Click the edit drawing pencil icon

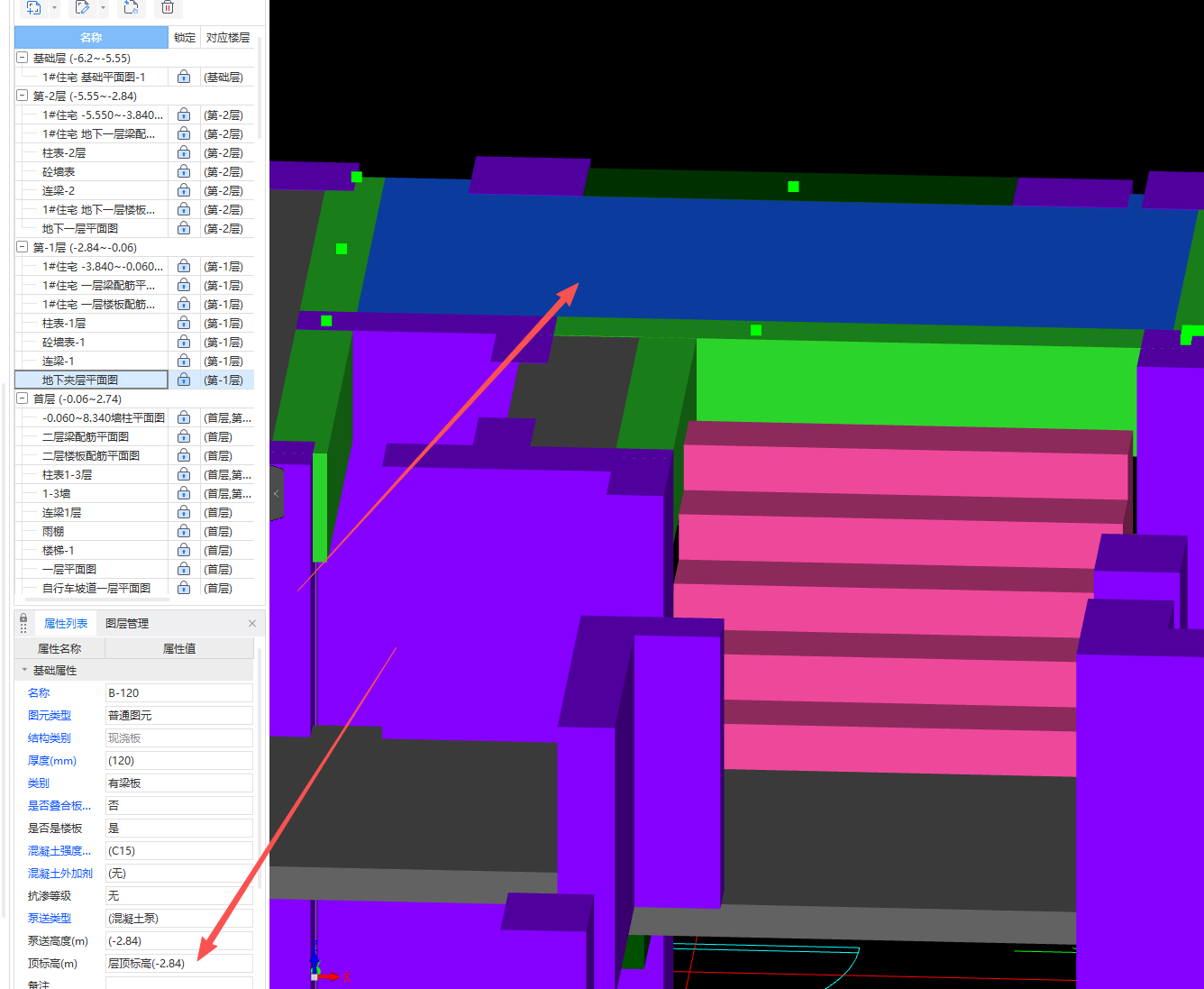coord(83,7)
